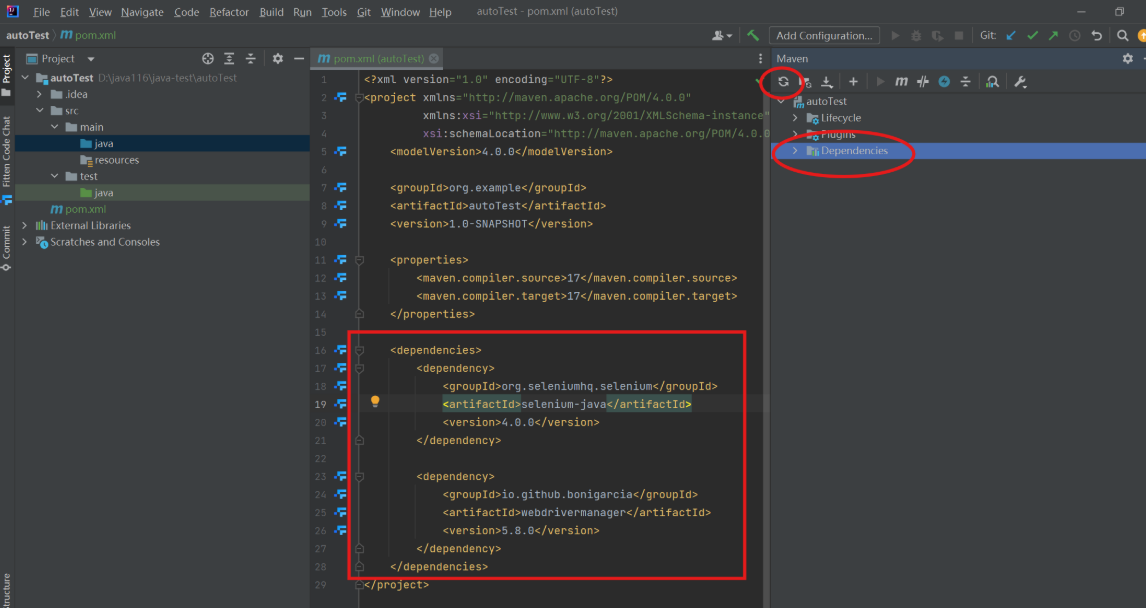
Task: Hide the Project tool window
Action: 299,58
